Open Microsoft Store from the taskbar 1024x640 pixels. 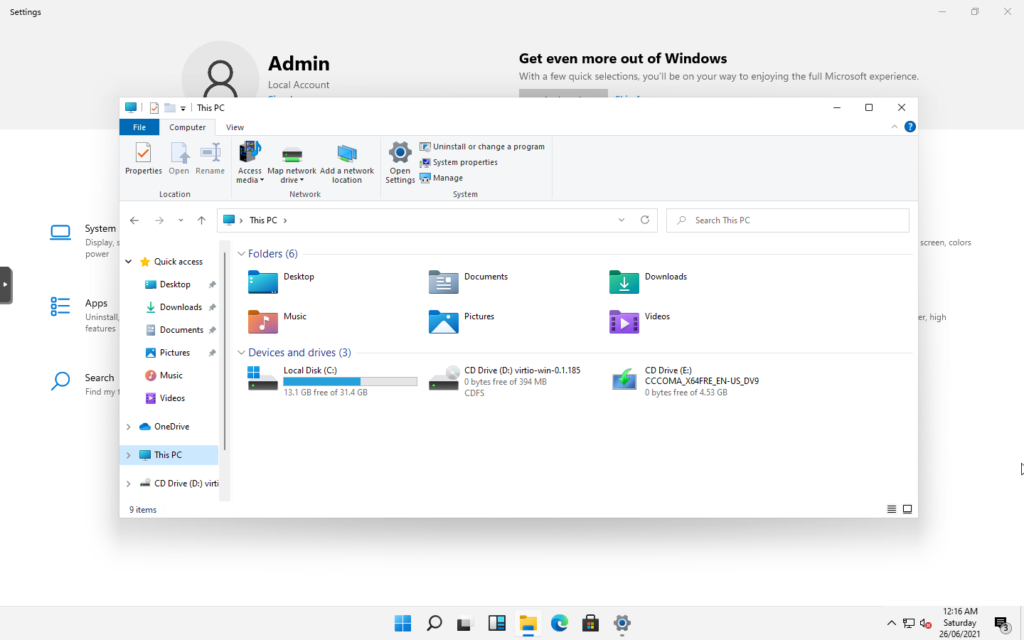tap(590, 623)
